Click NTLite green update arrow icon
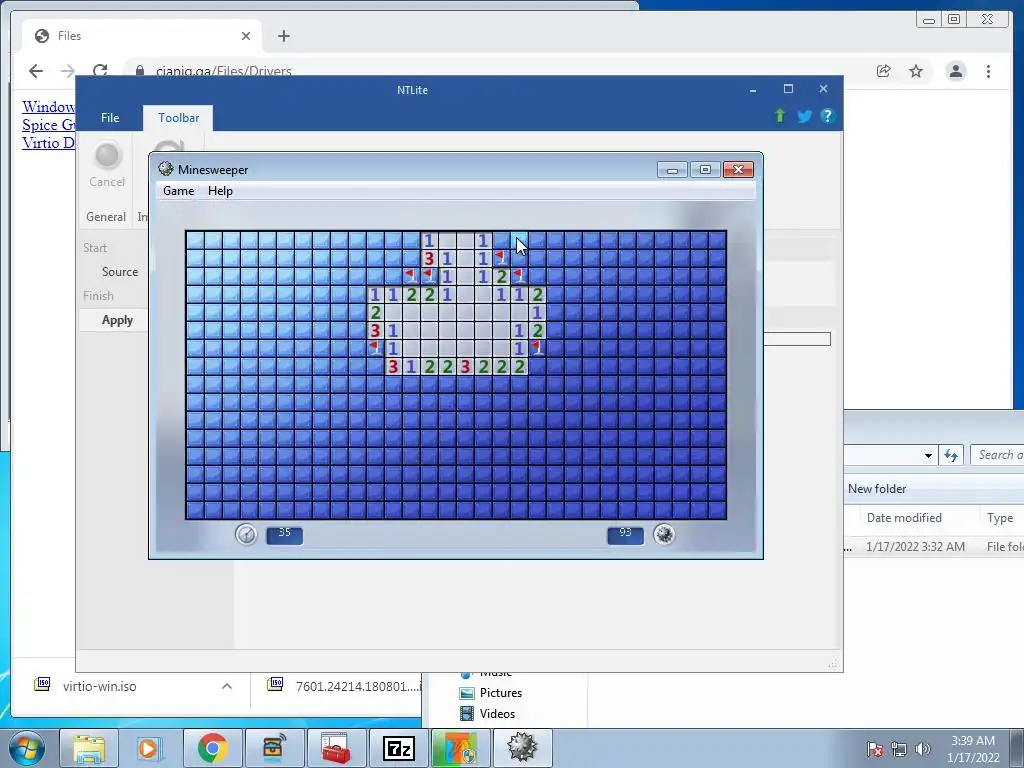1024x768 pixels. (780, 116)
